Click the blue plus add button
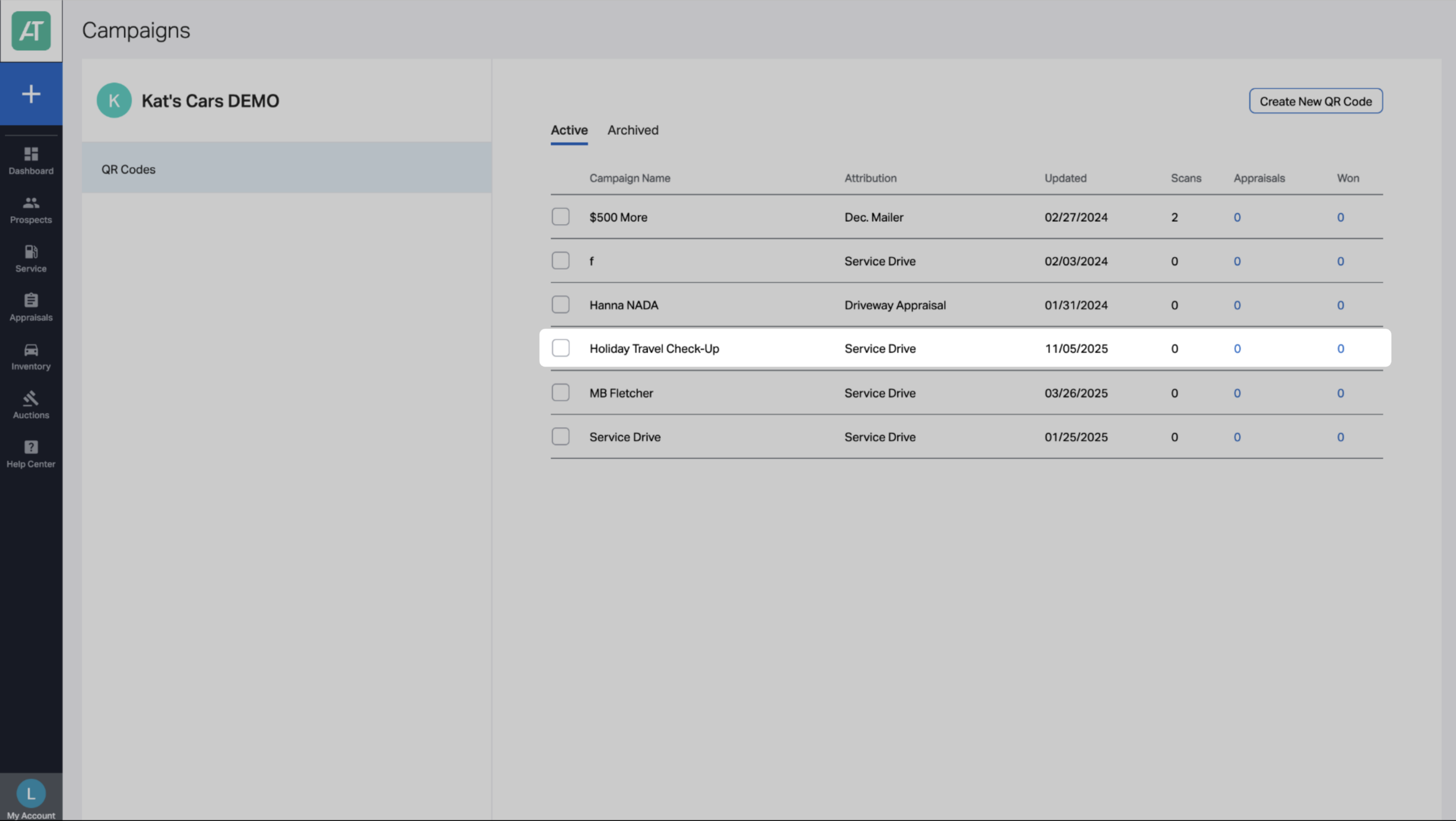The image size is (1456, 821). (31, 94)
